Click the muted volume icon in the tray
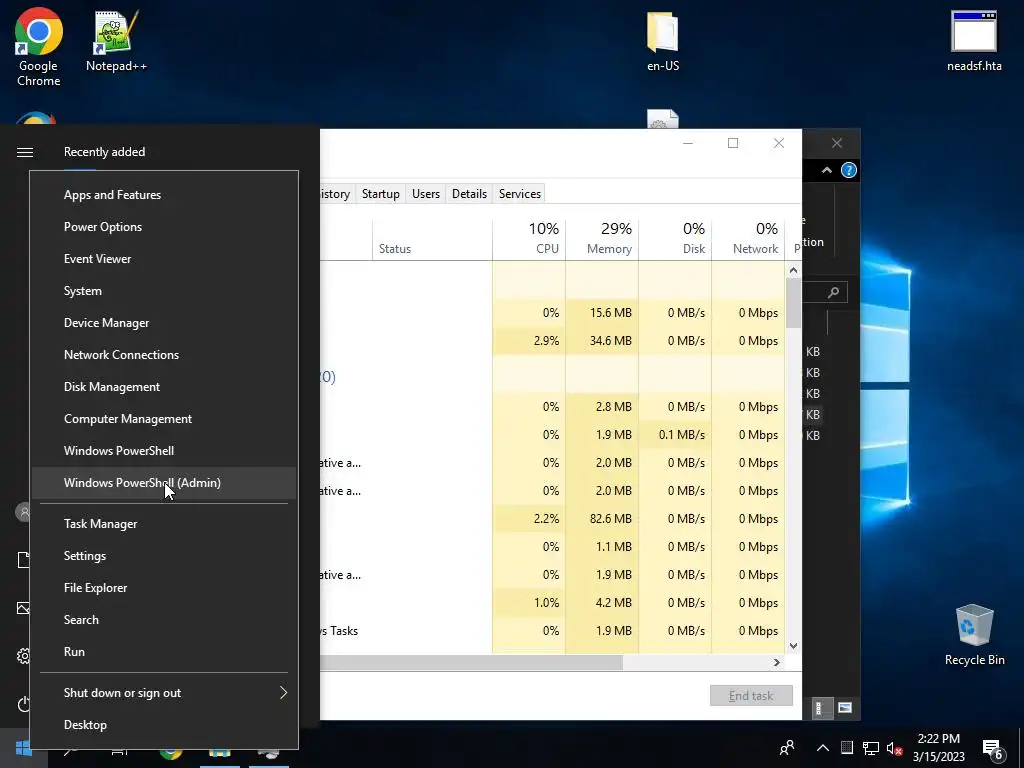 pos(894,748)
